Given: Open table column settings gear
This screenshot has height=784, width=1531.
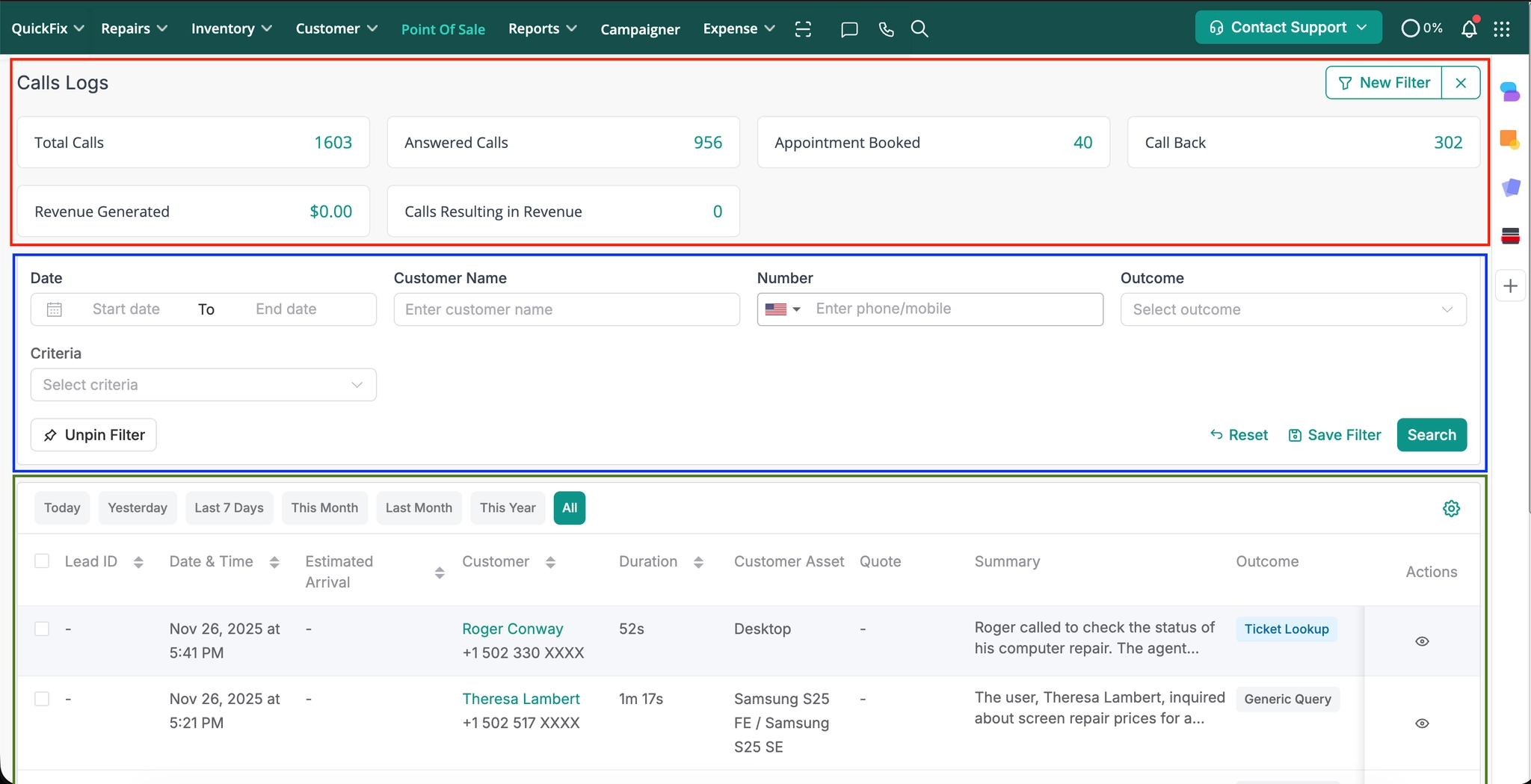Looking at the screenshot, I should click(1451, 508).
